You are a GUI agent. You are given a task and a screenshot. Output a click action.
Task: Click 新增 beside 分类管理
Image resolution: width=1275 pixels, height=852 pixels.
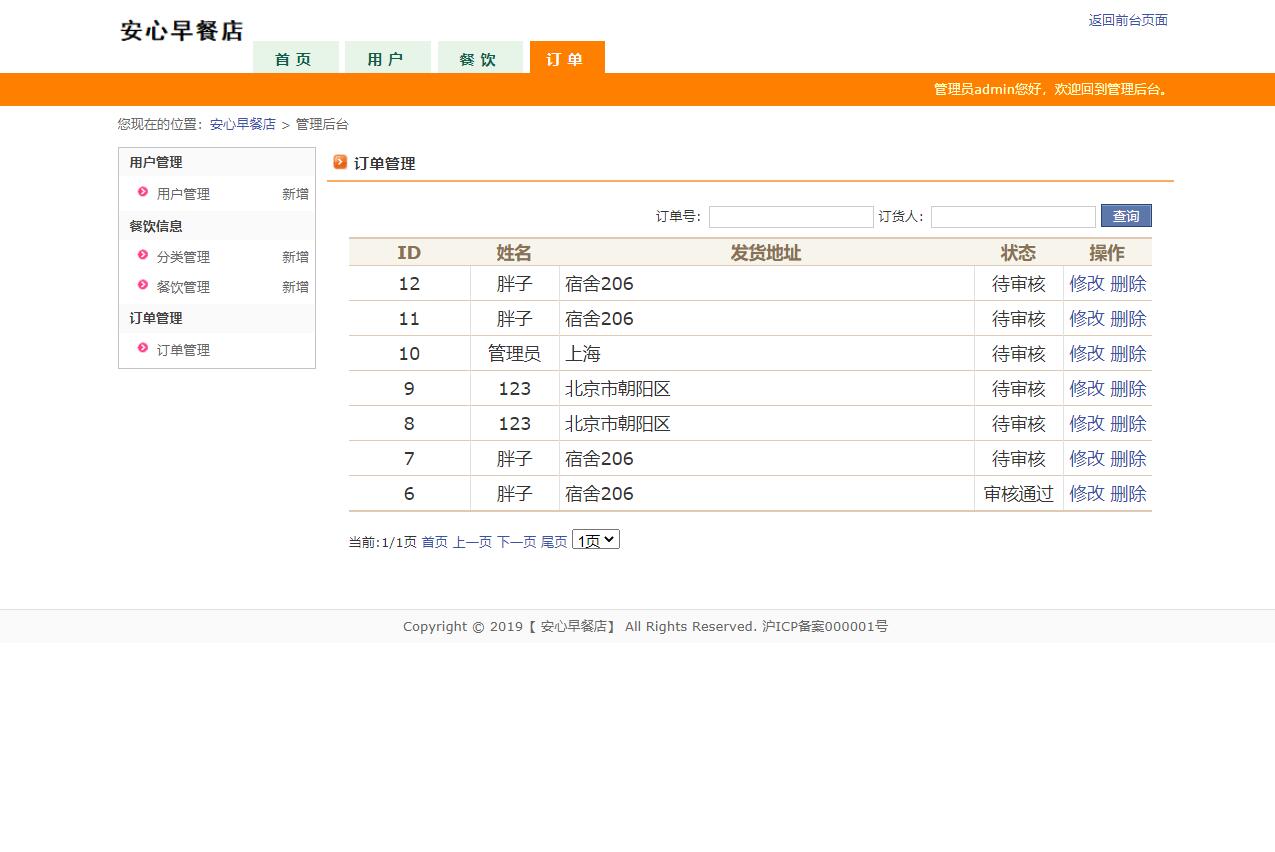coord(295,256)
